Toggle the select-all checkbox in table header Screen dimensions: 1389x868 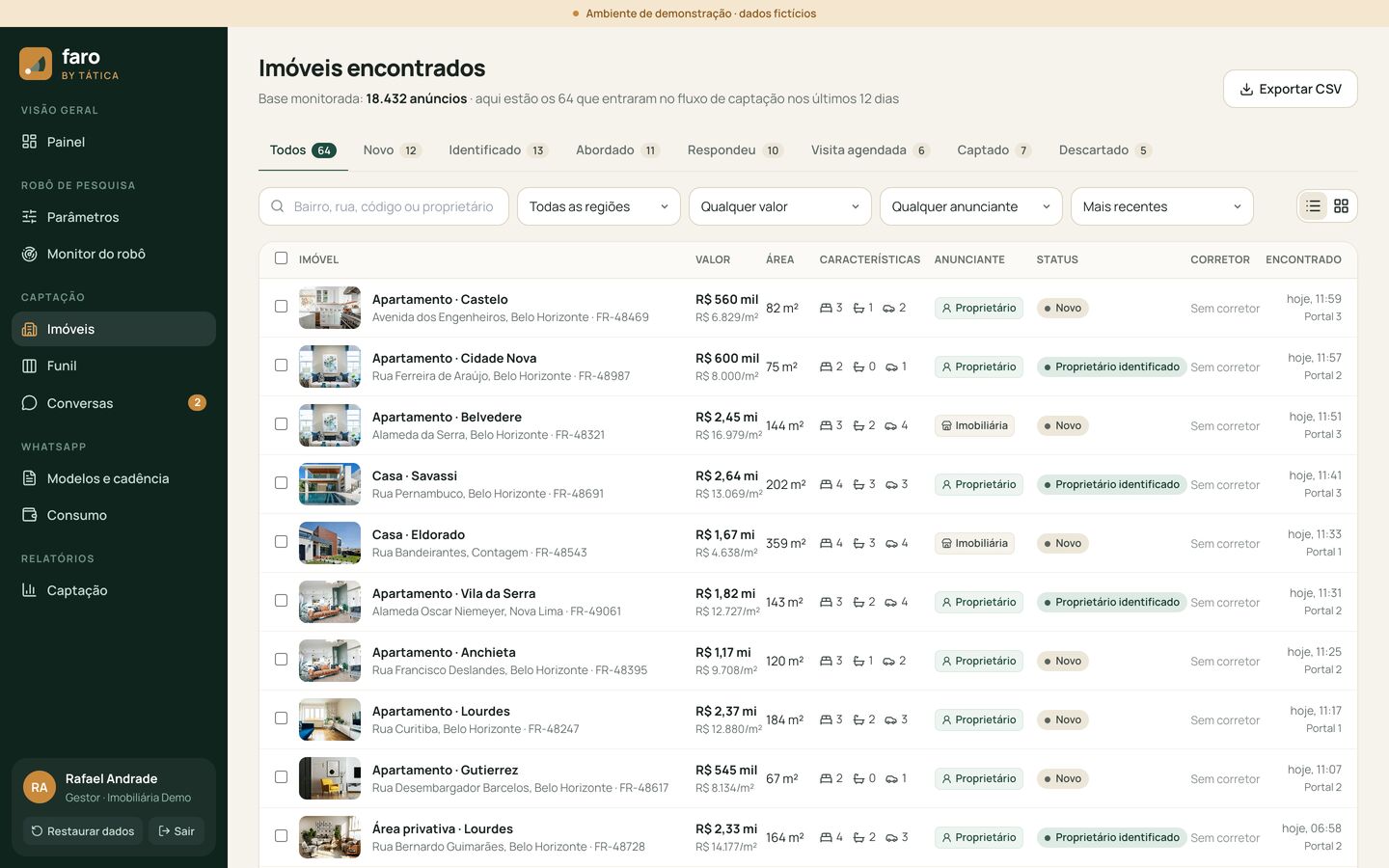(x=281, y=258)
